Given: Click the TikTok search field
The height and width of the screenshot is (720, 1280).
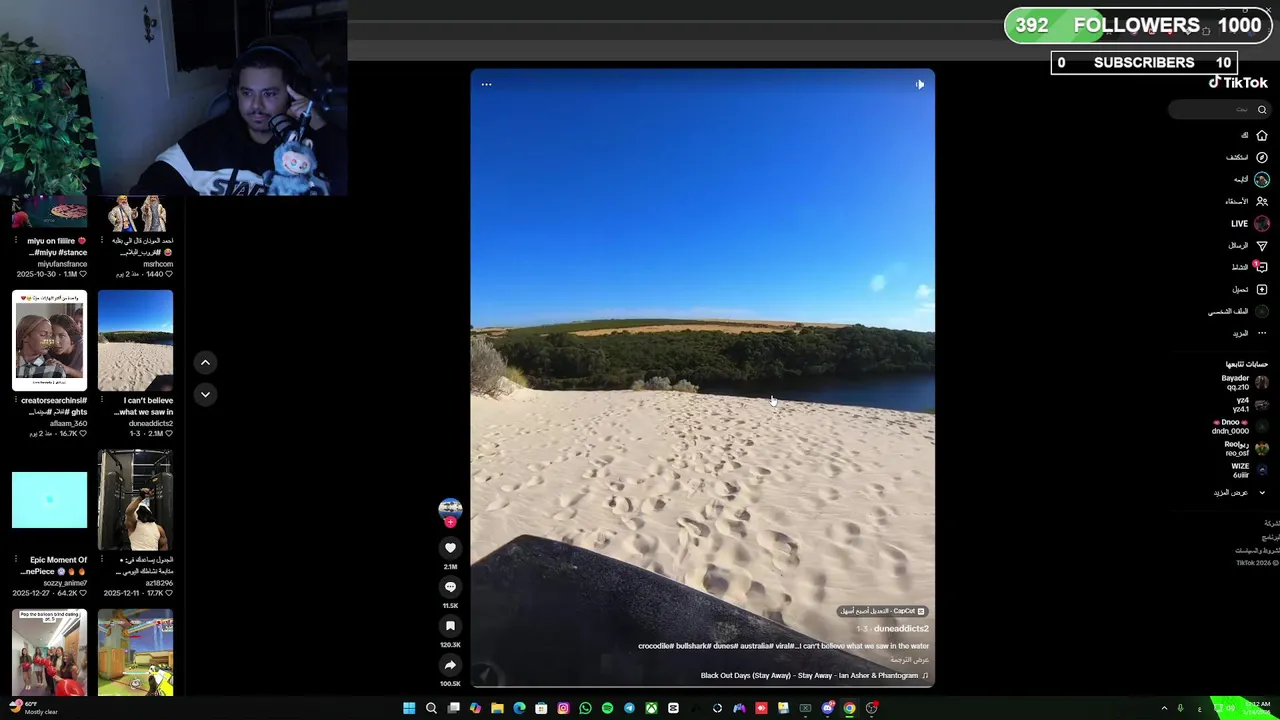Looking at the screenshot, I should coord(1218,109).
